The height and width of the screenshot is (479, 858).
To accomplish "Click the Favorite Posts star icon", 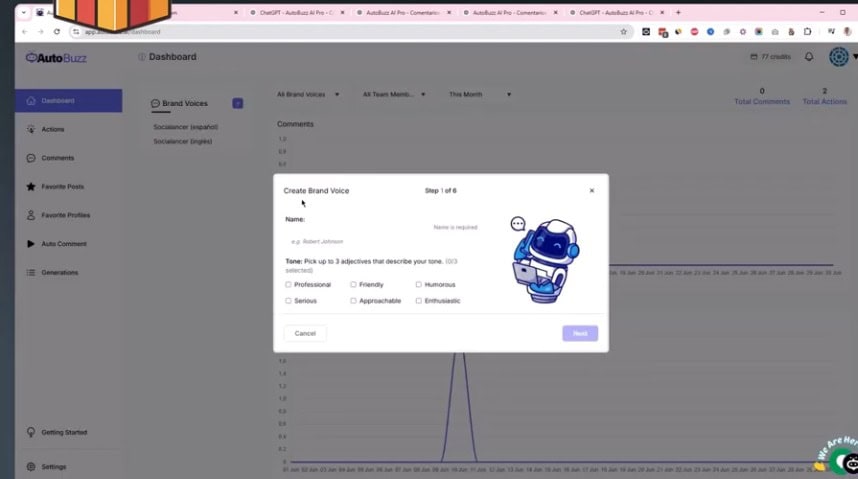I will pos(31,187).
